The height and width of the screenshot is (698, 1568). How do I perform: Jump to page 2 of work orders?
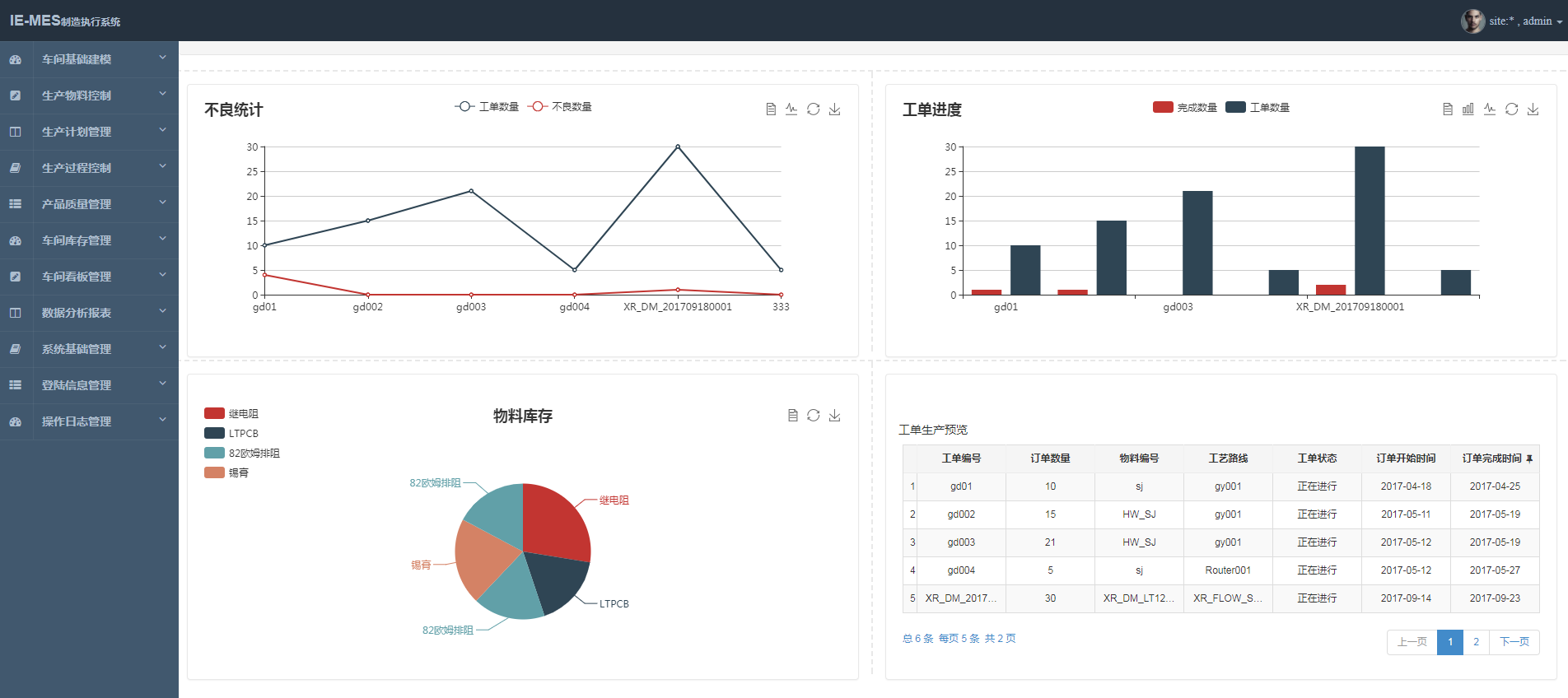pyautogui.click(x=1476, y=642)
